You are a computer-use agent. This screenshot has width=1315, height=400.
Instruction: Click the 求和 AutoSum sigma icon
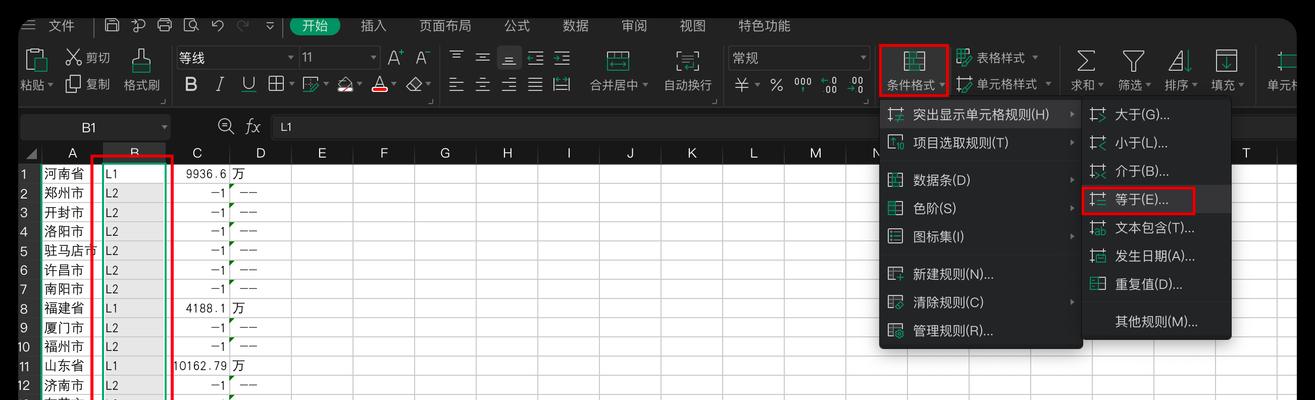[1085, 60]
